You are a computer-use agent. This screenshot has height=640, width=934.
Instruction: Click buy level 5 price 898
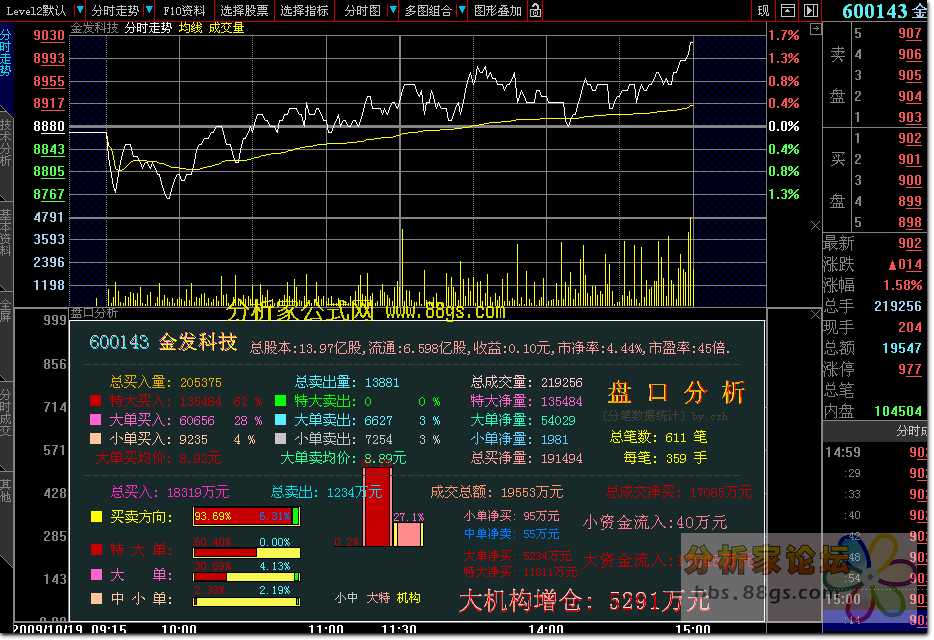pos(910,222)
